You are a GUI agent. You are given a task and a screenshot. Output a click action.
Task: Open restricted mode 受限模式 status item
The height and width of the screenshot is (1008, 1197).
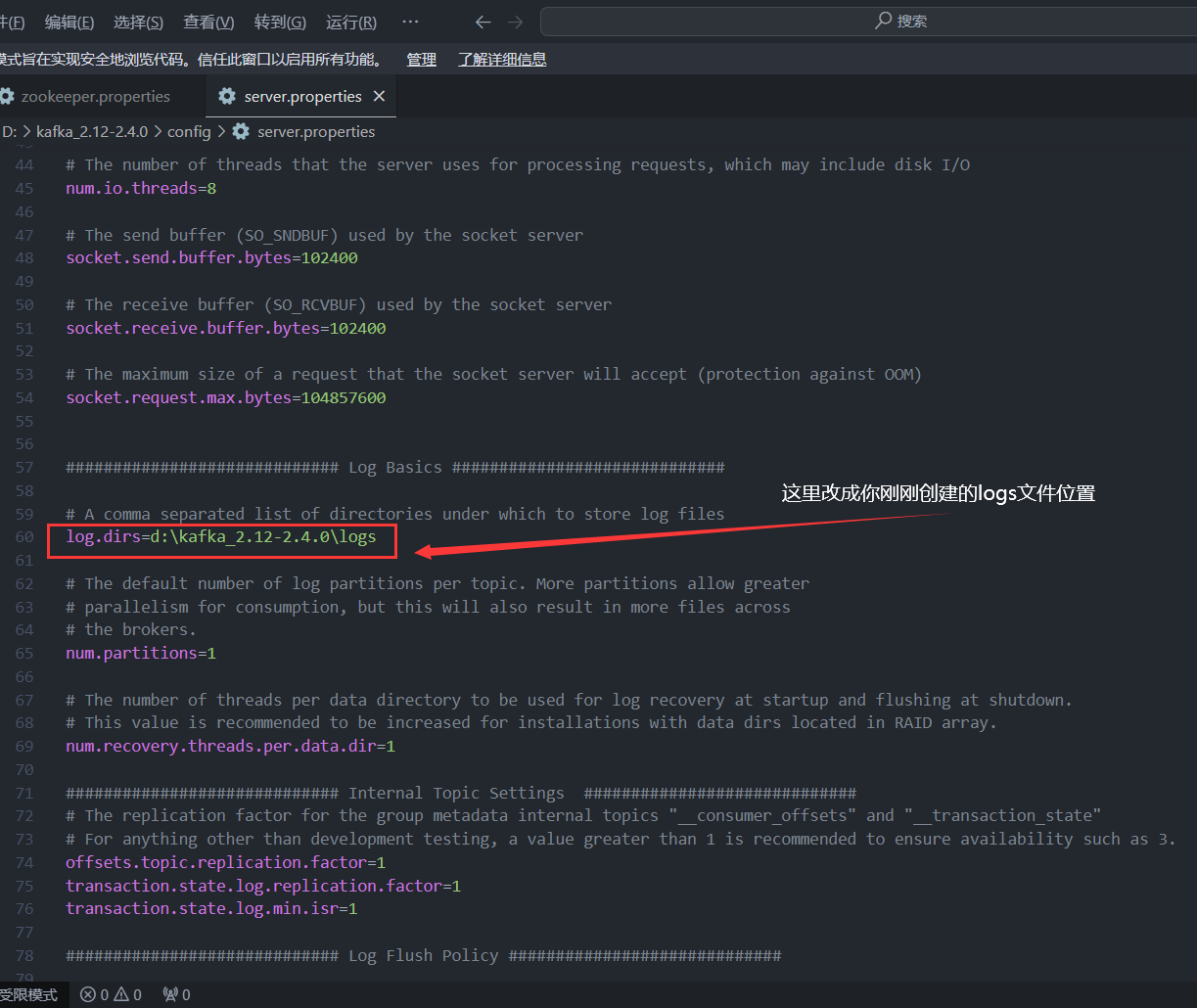point(28,994)
